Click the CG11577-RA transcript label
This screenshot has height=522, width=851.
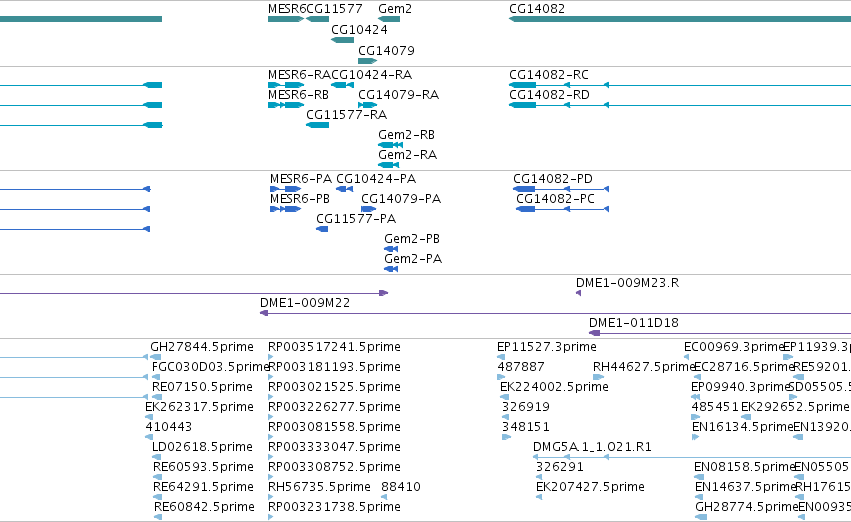346,114
